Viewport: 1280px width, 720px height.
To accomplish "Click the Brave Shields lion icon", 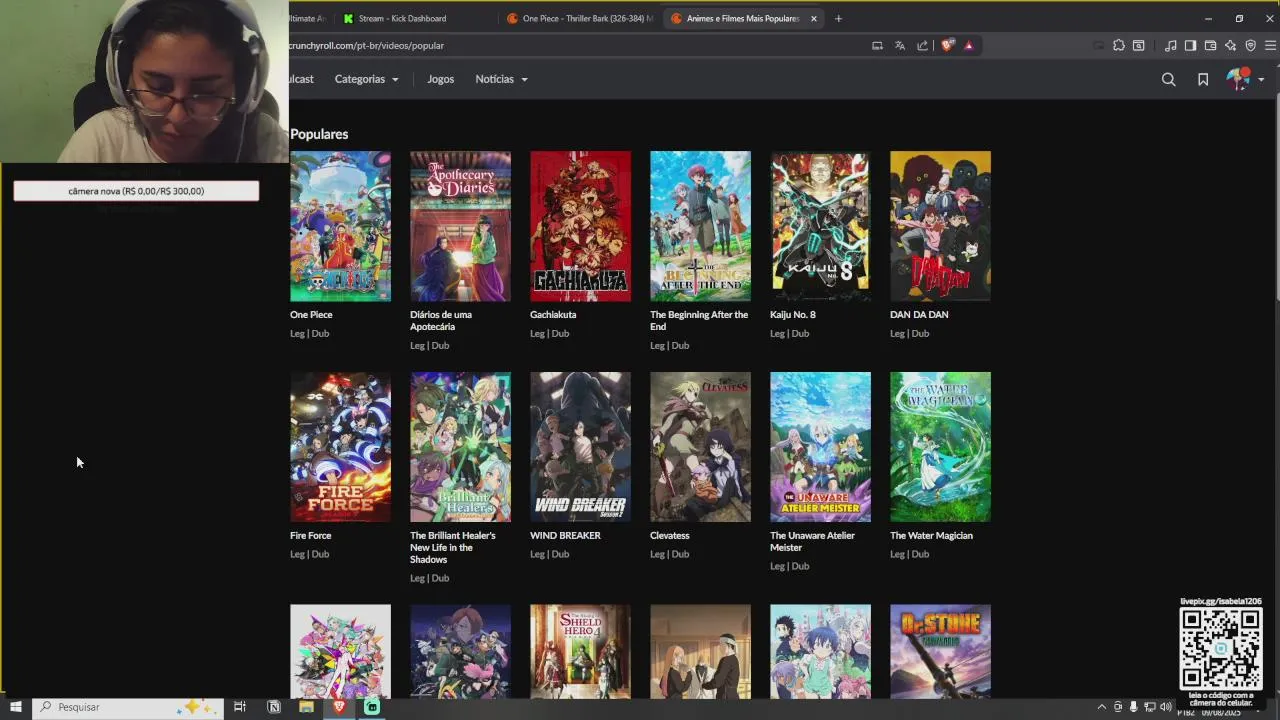I will point(947,45).
